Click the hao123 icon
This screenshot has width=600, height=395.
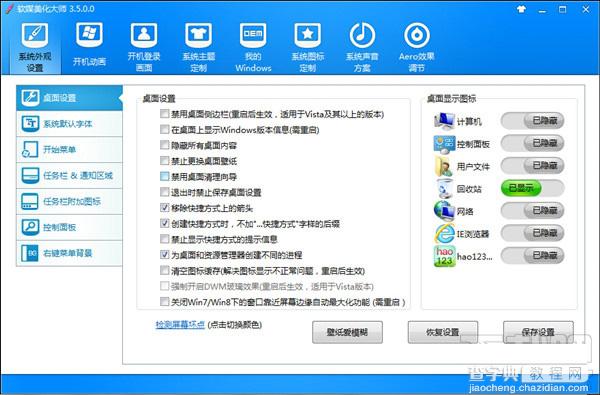[444, 256]
